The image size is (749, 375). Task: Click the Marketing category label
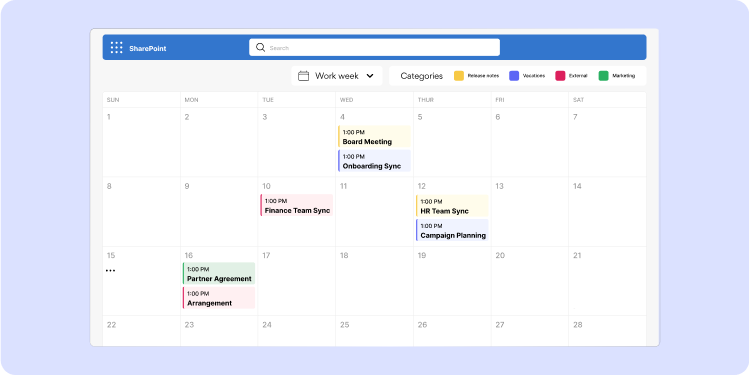coord(624,76)
